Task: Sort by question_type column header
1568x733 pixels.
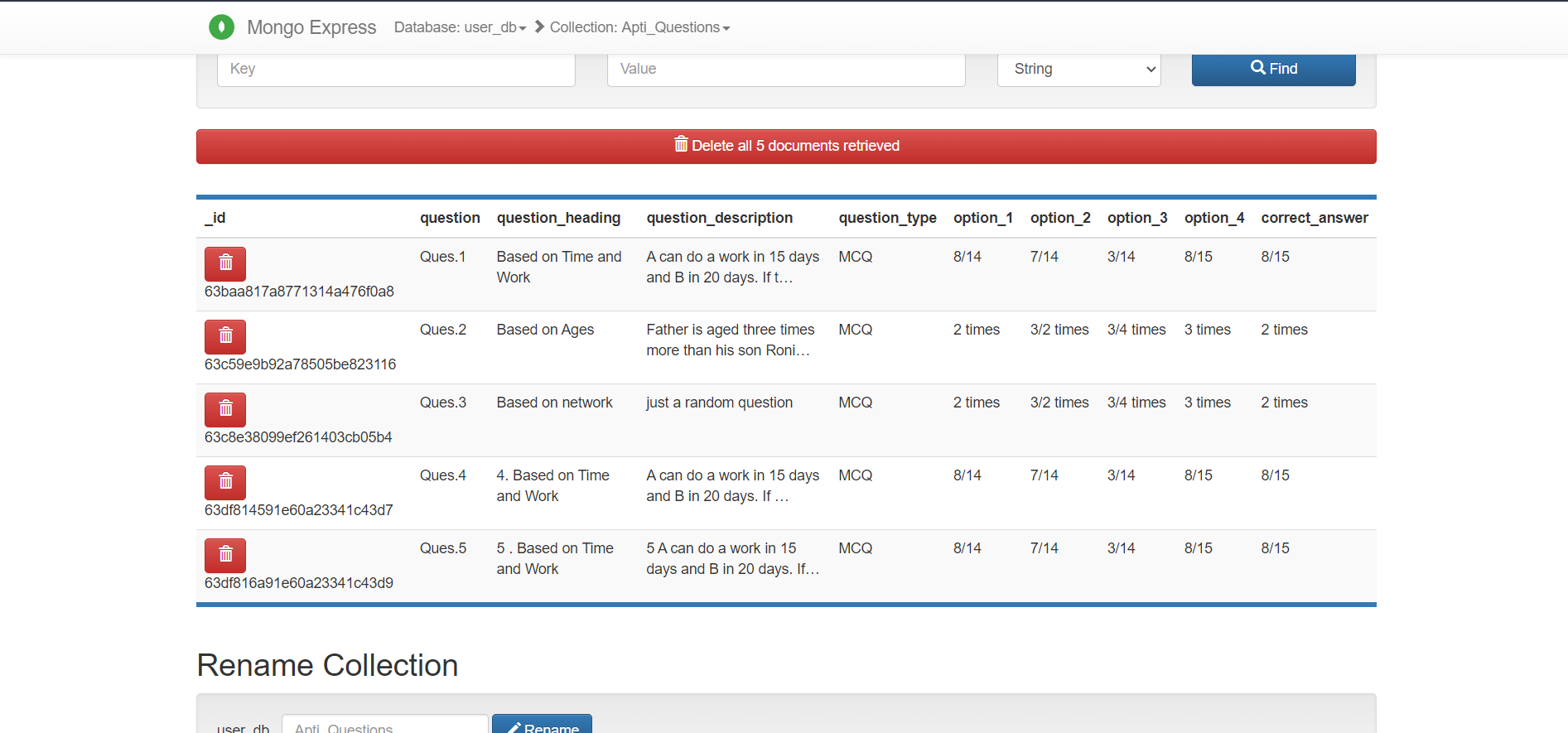Action: pyautogui.click(x=887, y=218)
